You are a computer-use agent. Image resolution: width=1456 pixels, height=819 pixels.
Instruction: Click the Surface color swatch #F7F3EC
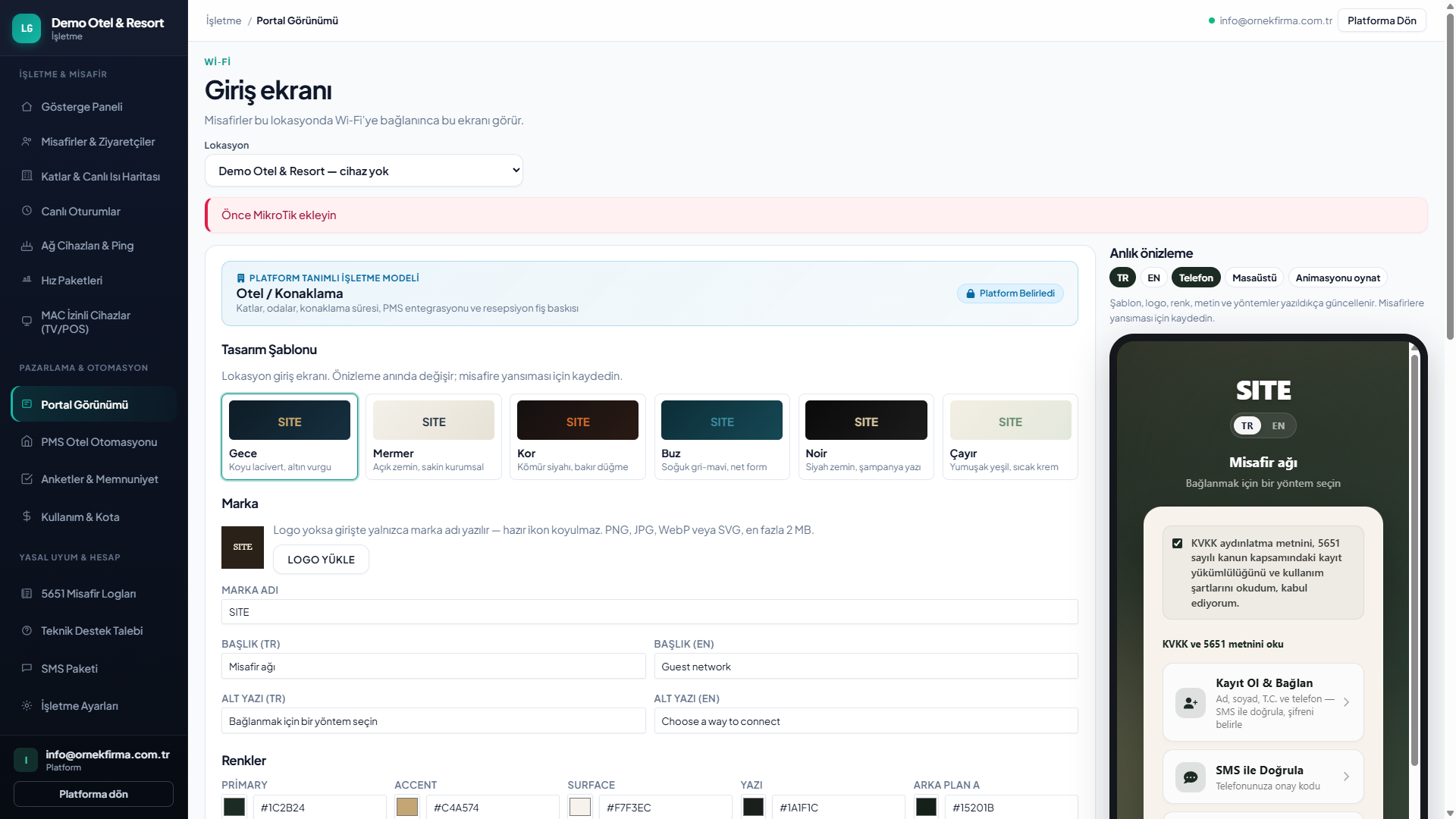click(580, 807)
